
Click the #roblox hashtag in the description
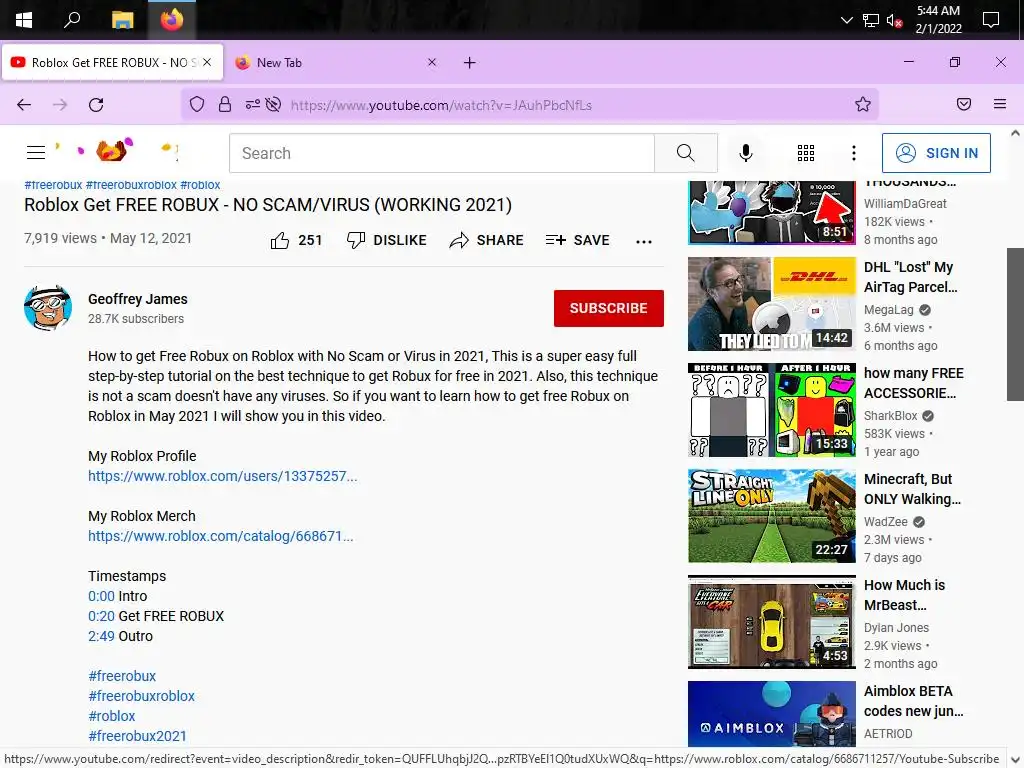(112, 716)
